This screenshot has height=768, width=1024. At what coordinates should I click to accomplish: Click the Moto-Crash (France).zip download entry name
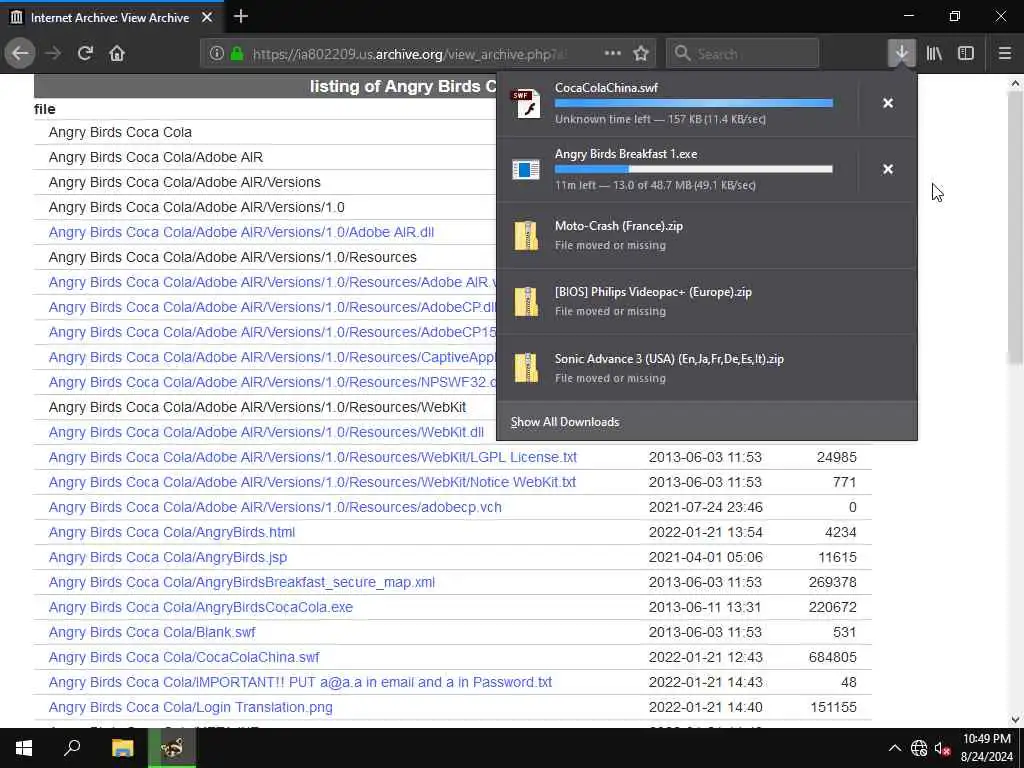[618, 226]
